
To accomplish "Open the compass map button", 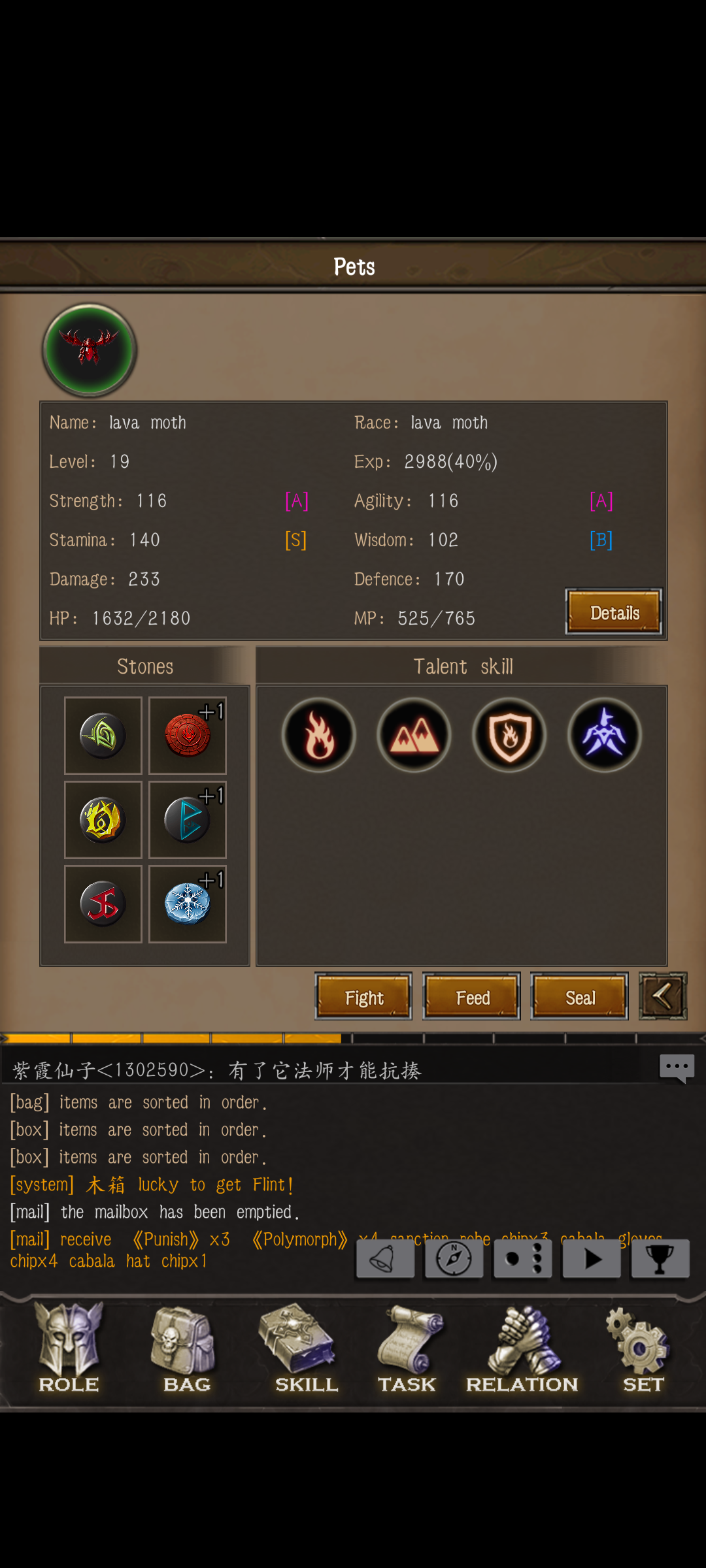I will click(x=454, y=1258).
